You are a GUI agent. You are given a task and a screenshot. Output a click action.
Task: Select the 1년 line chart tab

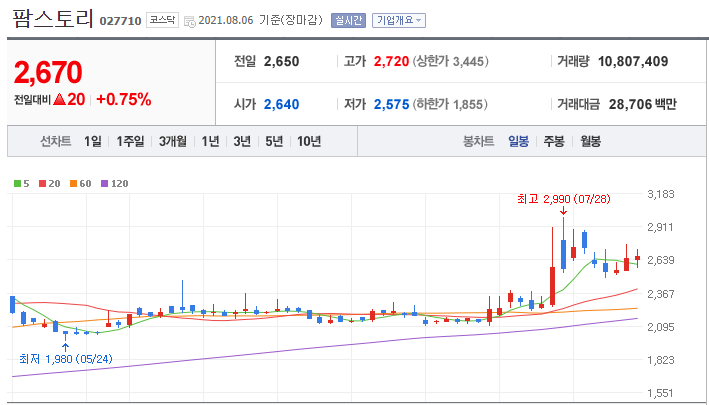(x=210, y=141)
